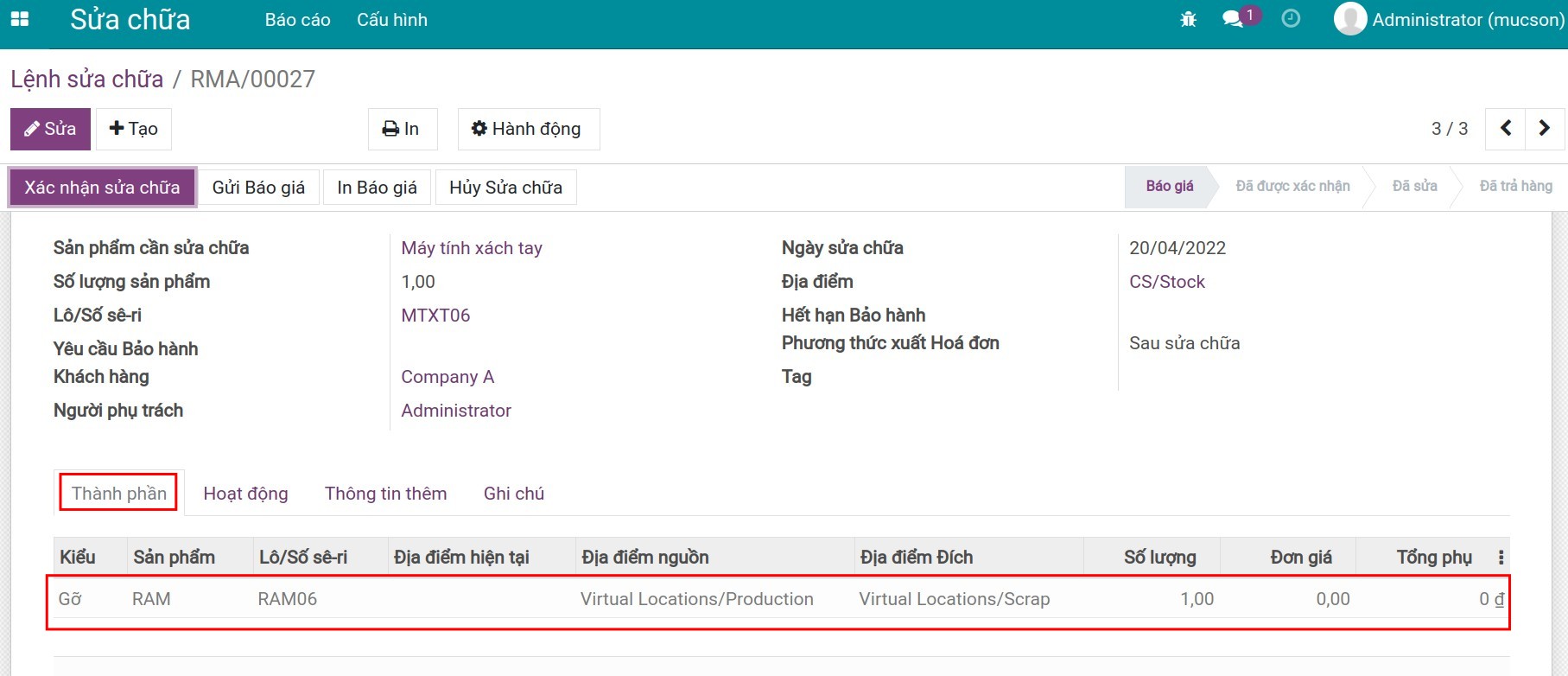Switch to the Thông tin thêm tab
This screenshot has width=1568, height=676.
click(385, 494)
